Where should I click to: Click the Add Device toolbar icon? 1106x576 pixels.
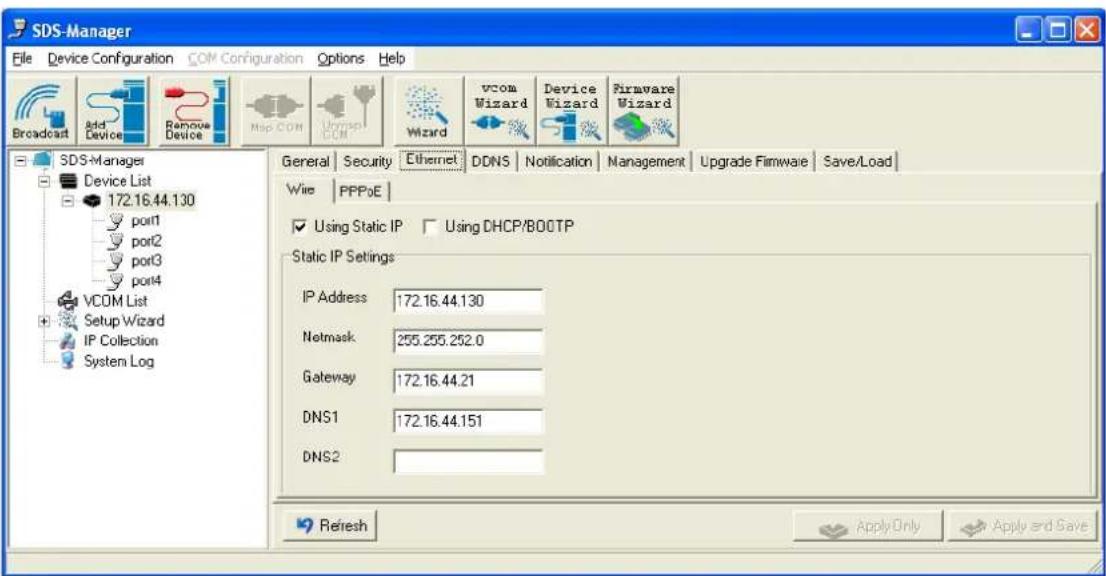(114, 111)
